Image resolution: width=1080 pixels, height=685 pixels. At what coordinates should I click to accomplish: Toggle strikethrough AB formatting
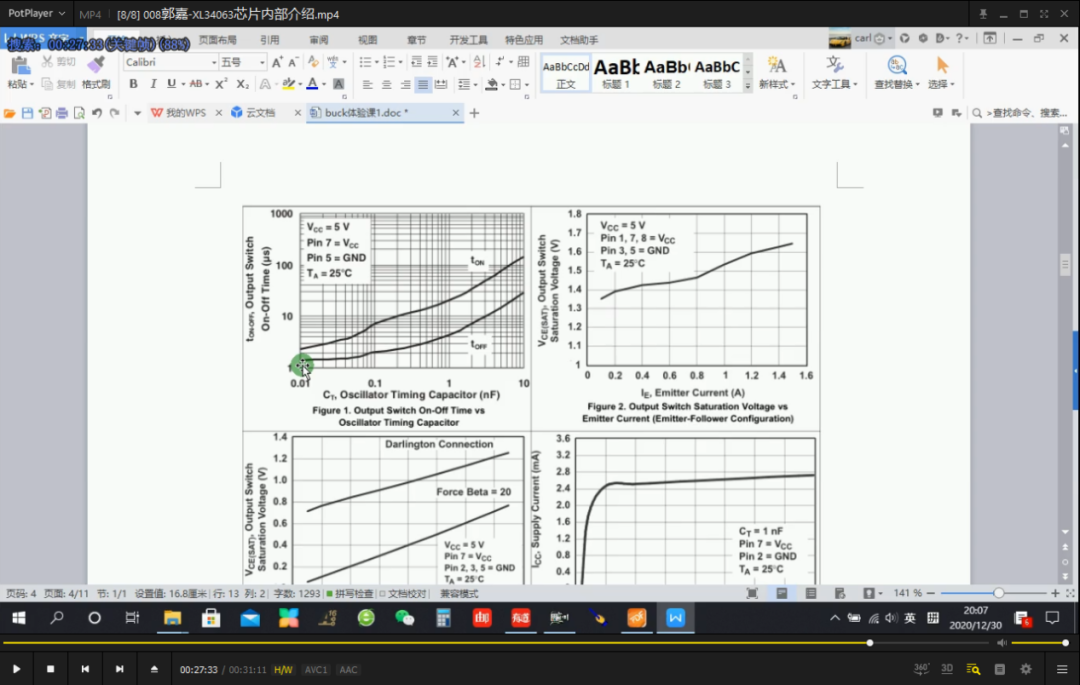point(196,84)
